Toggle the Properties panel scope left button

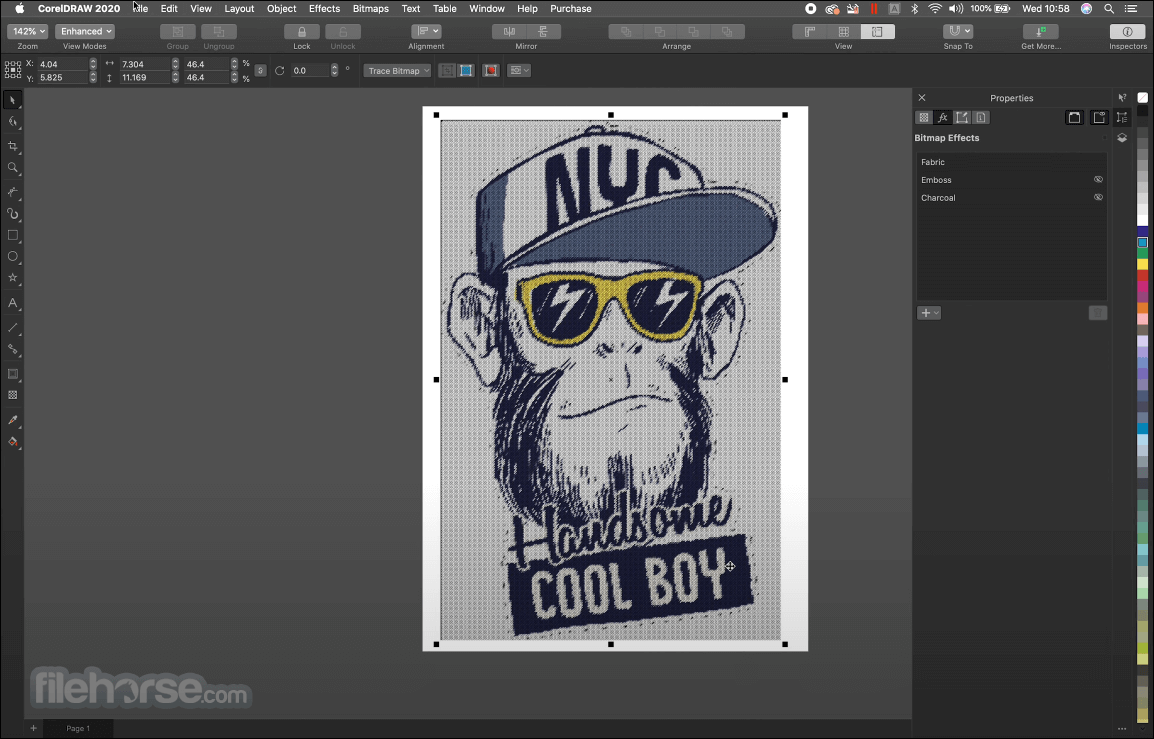[x=1075, y=118]
